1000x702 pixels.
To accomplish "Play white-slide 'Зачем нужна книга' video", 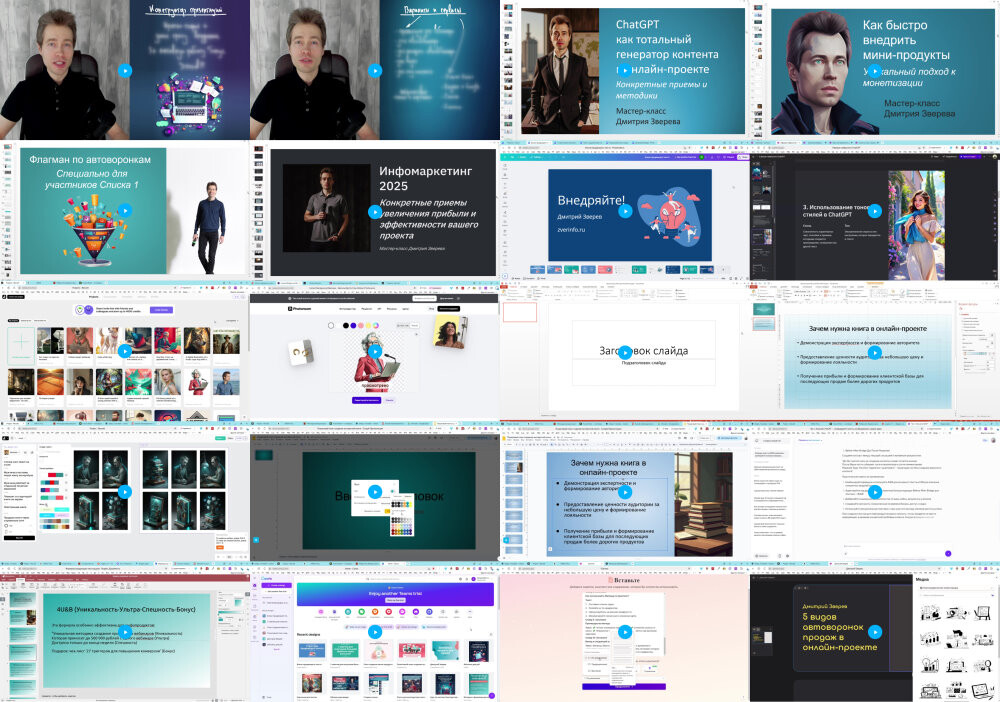I will [x=874, y=351].
